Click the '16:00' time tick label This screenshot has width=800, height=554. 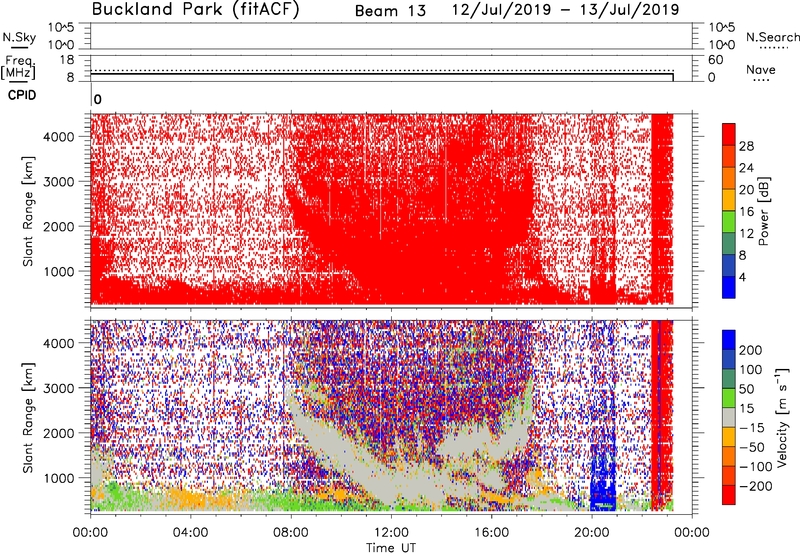(491, 533)
